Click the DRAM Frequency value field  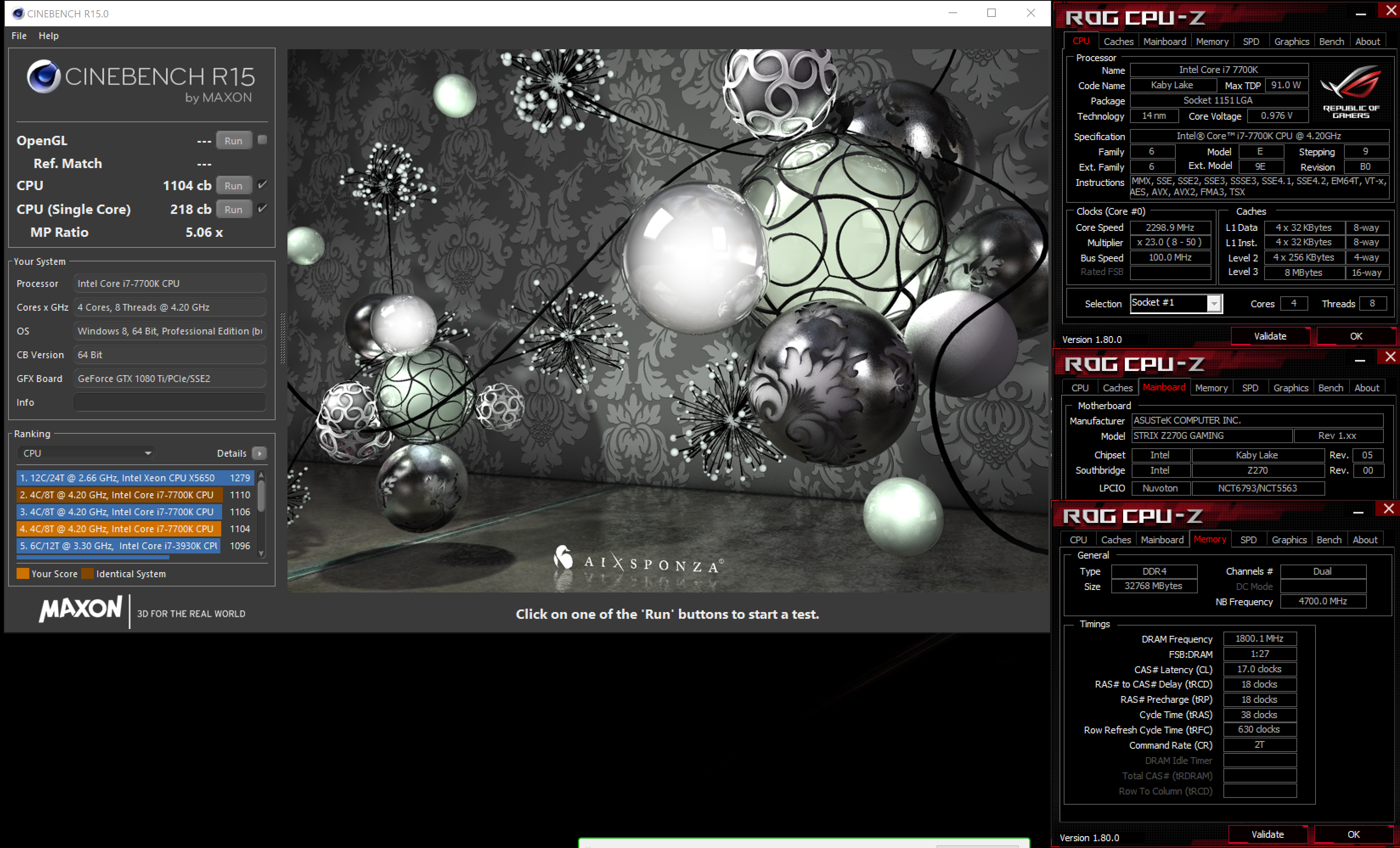coord(1259,638)
